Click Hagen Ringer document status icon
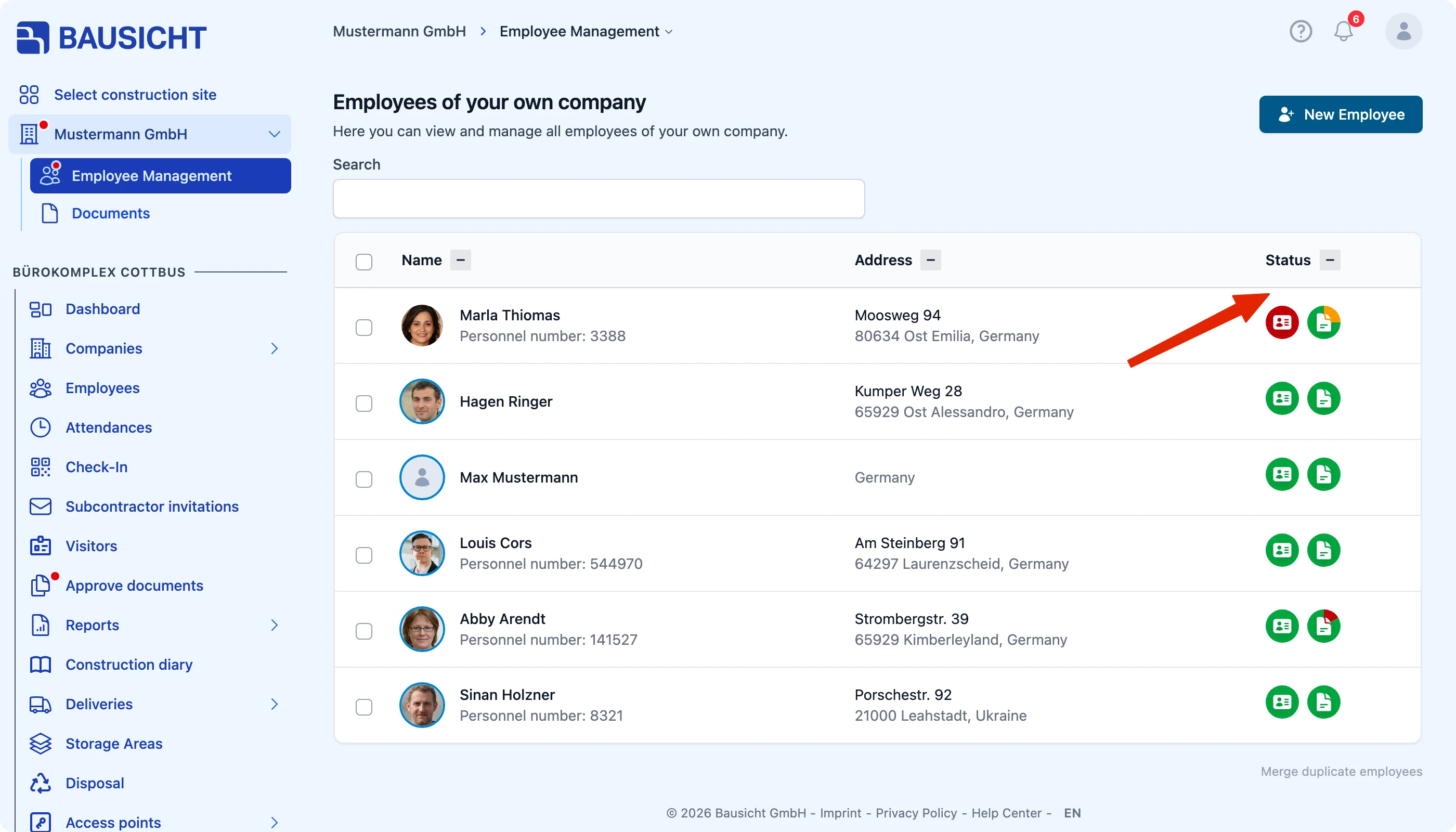This screenshot has width=1456, height=832. [x=1323, y=398]
